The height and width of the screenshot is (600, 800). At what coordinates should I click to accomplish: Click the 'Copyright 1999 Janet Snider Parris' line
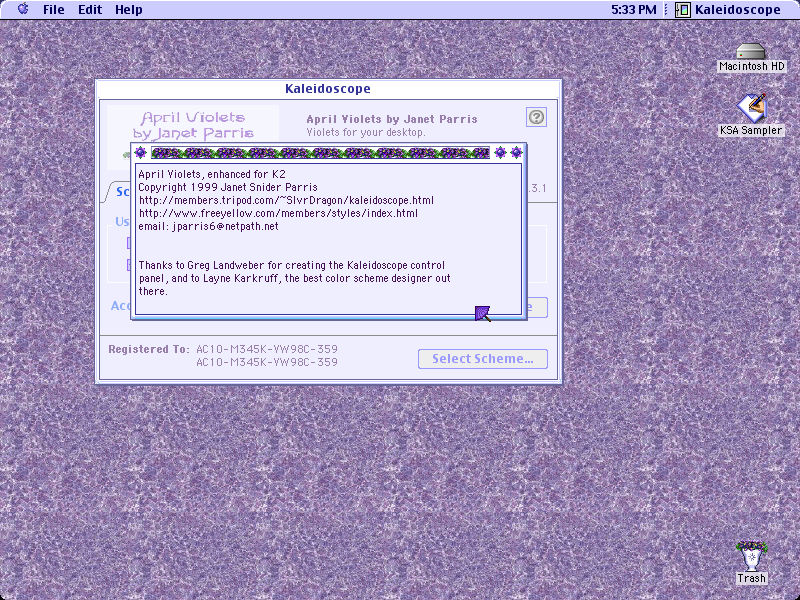point(228,187)
